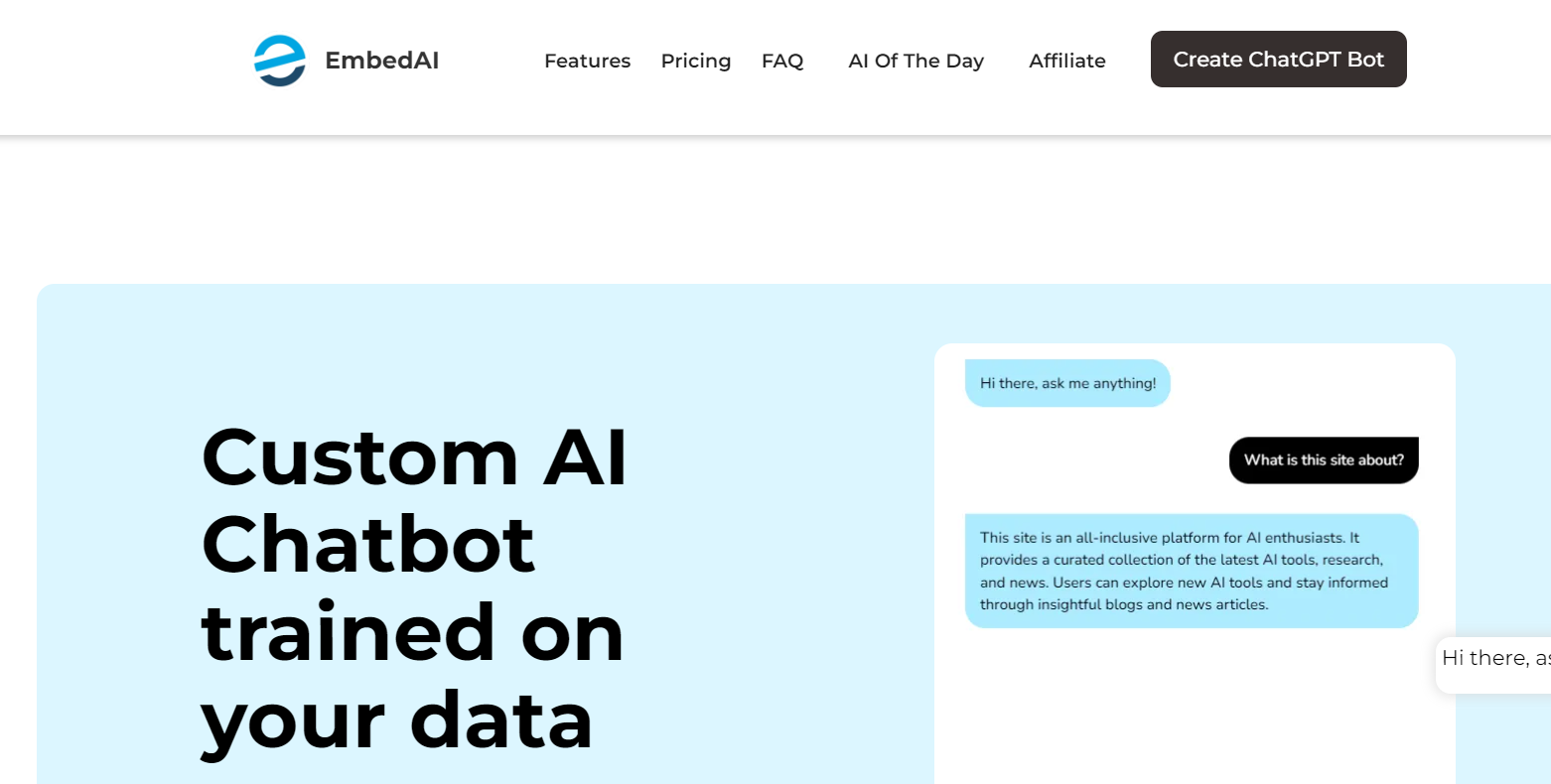
Task: Click the 'Hi there, ask me anything!' bubble
Action: (1067, 383)
